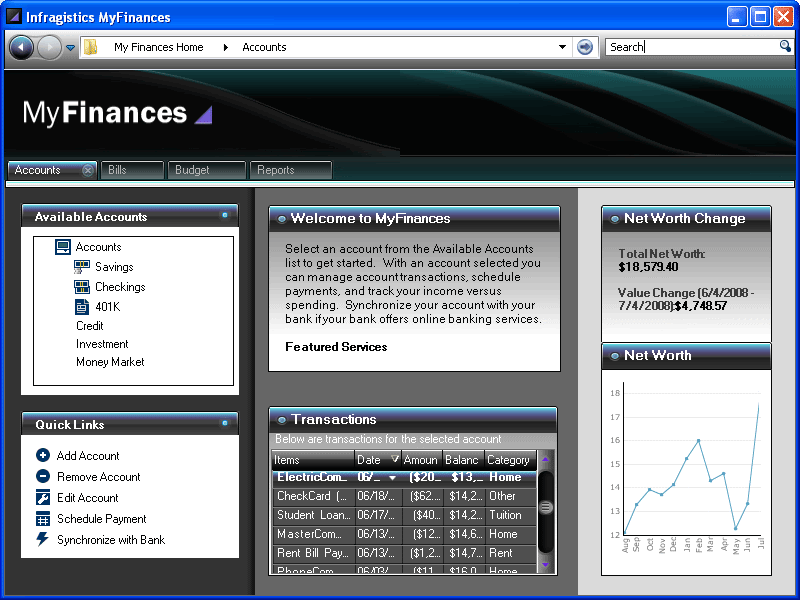Screen dimensions: 800x600
Task: Select the Rent Bill Pay transaction row
Action: tap(405, 553)
